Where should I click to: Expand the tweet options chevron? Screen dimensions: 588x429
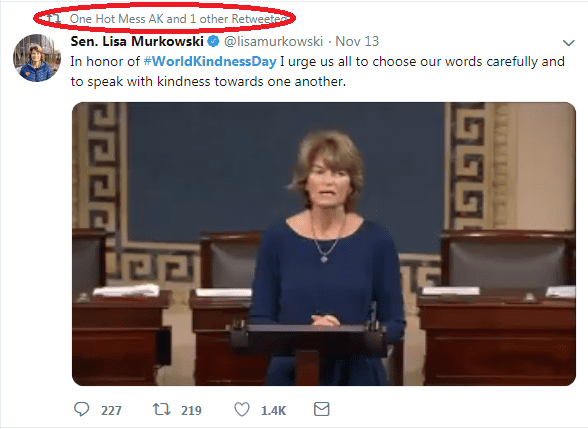[568, 43]
